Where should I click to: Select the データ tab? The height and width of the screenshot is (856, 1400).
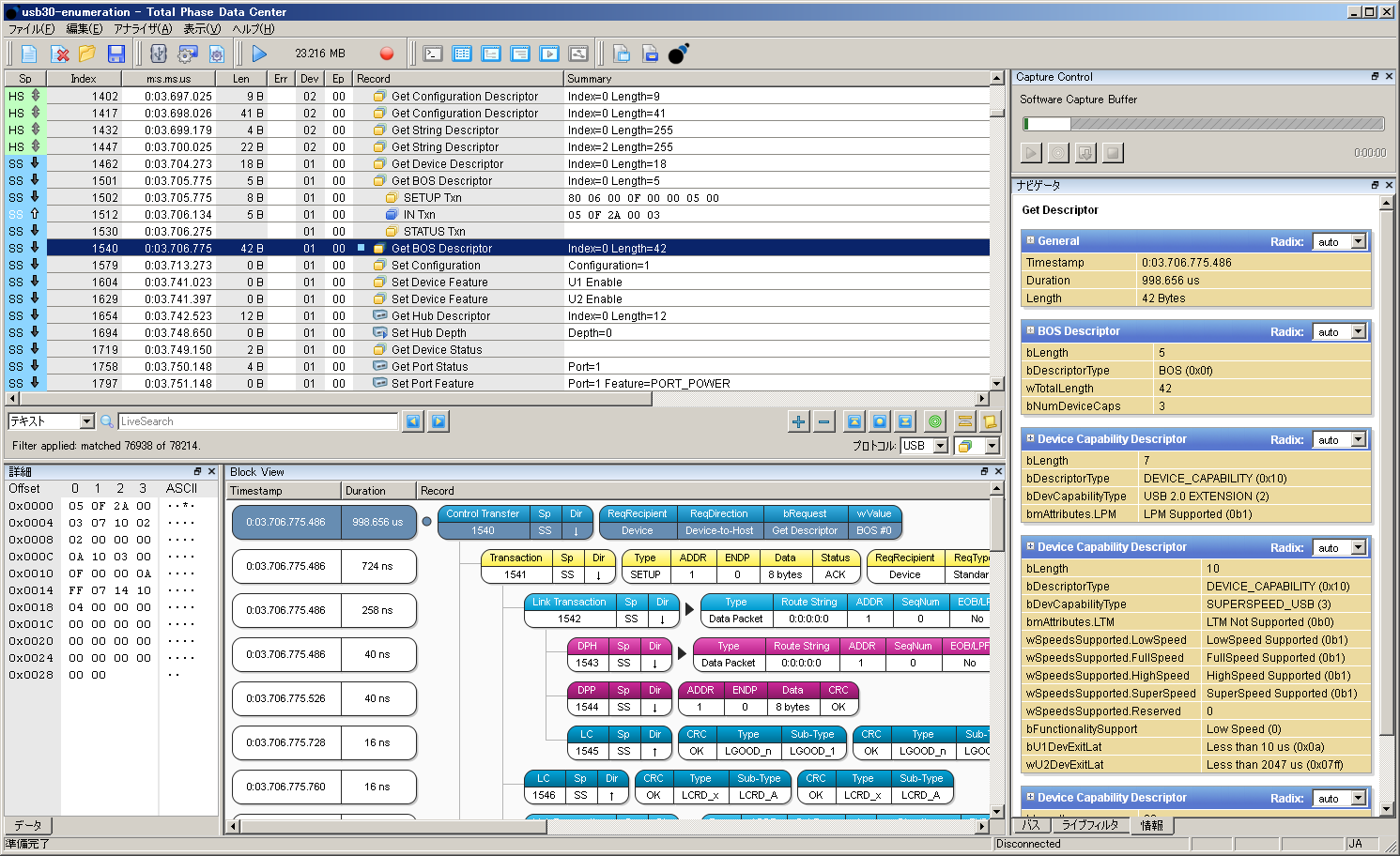(x=28, y=826)
